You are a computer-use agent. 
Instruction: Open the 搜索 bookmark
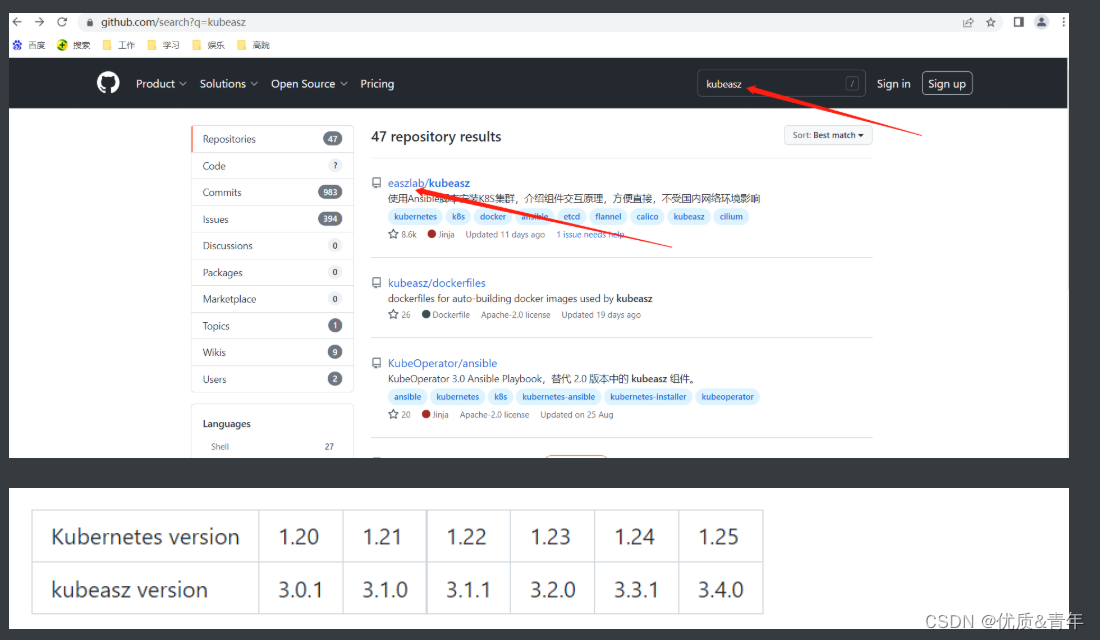pos(74,45)
